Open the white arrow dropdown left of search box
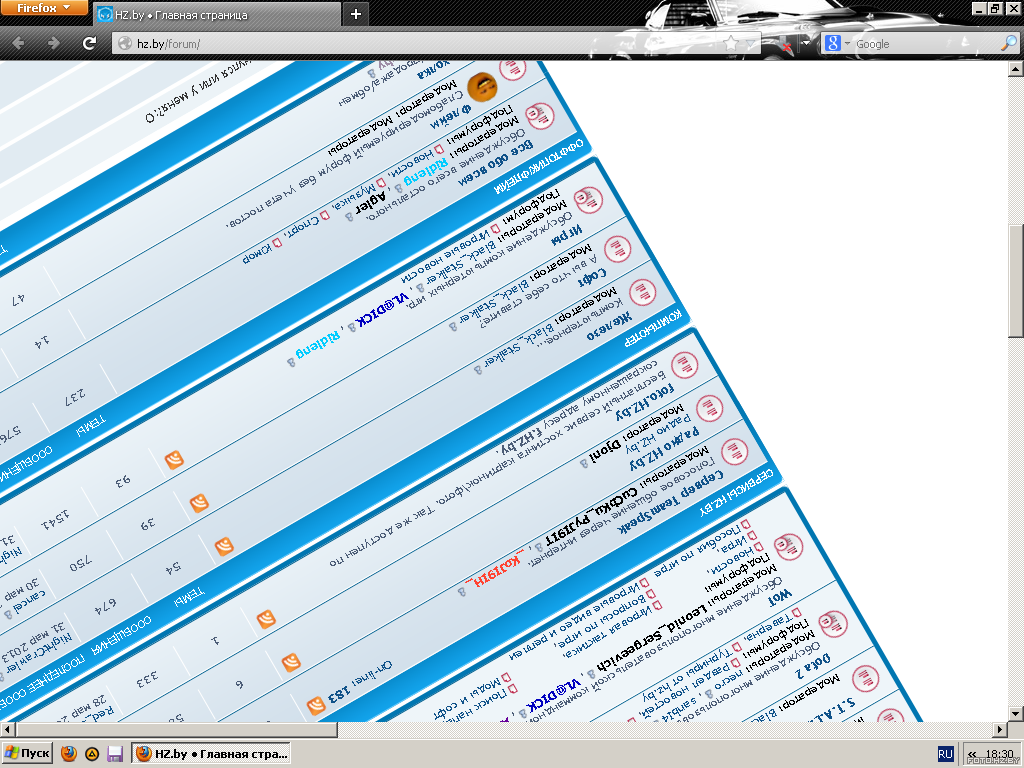The height and width of the screenshot is (768, 1024). pos(806,44)
